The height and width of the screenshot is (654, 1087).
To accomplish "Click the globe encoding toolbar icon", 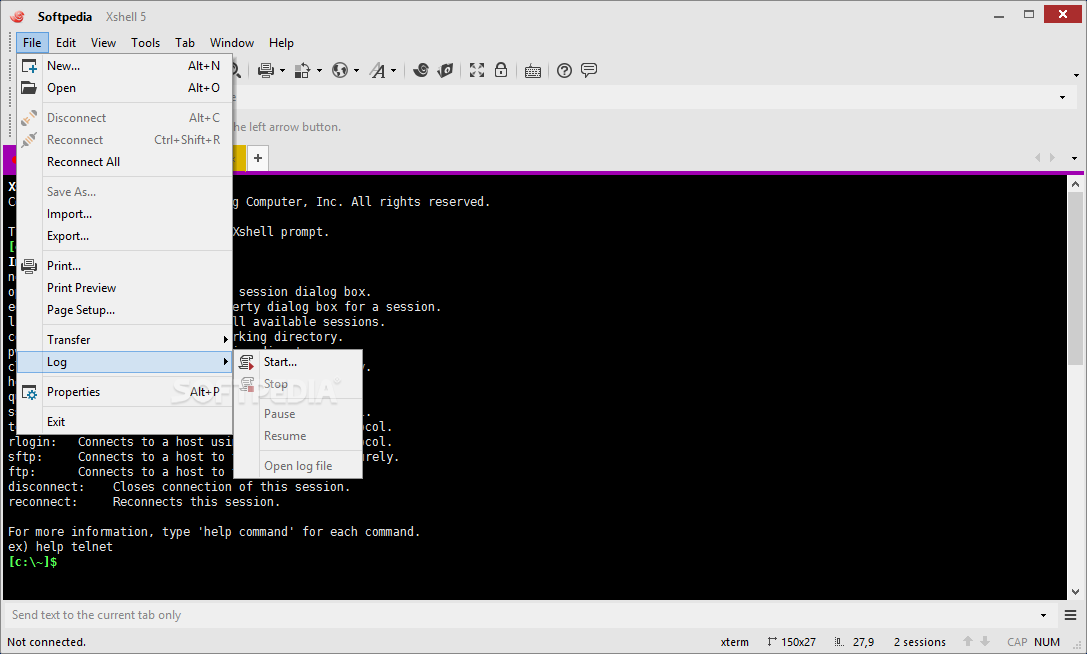I will (340, 70).
